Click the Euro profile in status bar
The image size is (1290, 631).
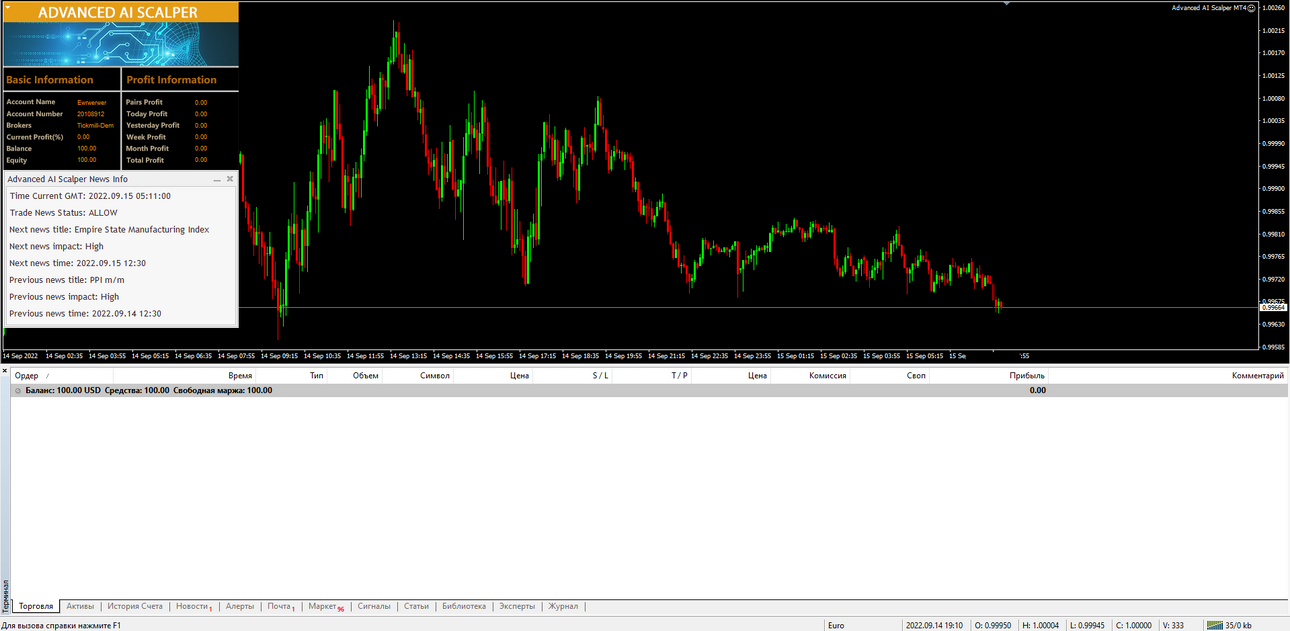click(x=836, y=625)
